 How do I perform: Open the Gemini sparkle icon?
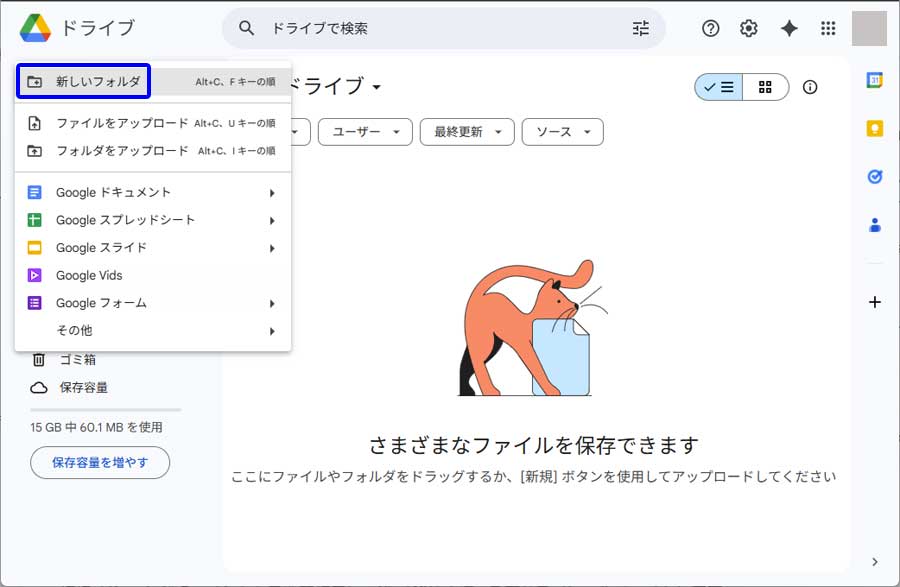tap(789, 29)
